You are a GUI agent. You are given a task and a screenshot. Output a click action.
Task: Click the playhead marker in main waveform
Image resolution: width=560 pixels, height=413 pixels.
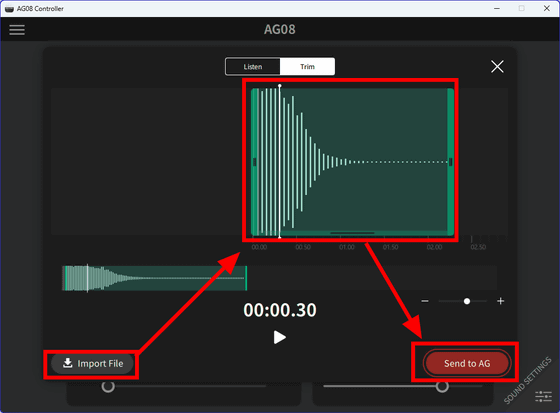[x=280, y=161]
